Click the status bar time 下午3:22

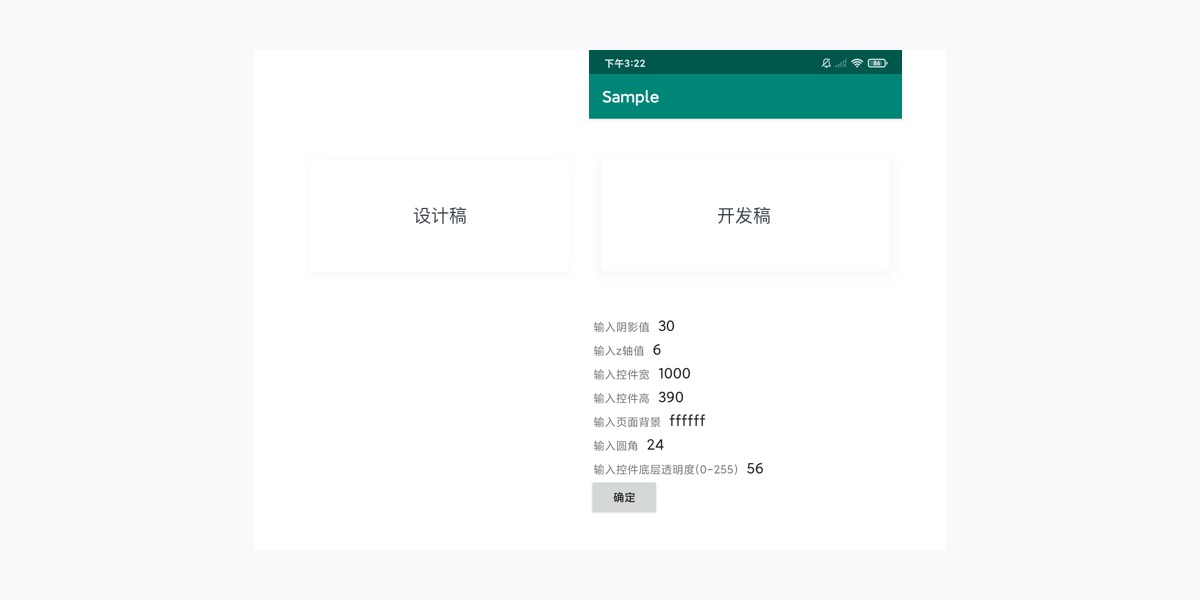pos(625,63)
